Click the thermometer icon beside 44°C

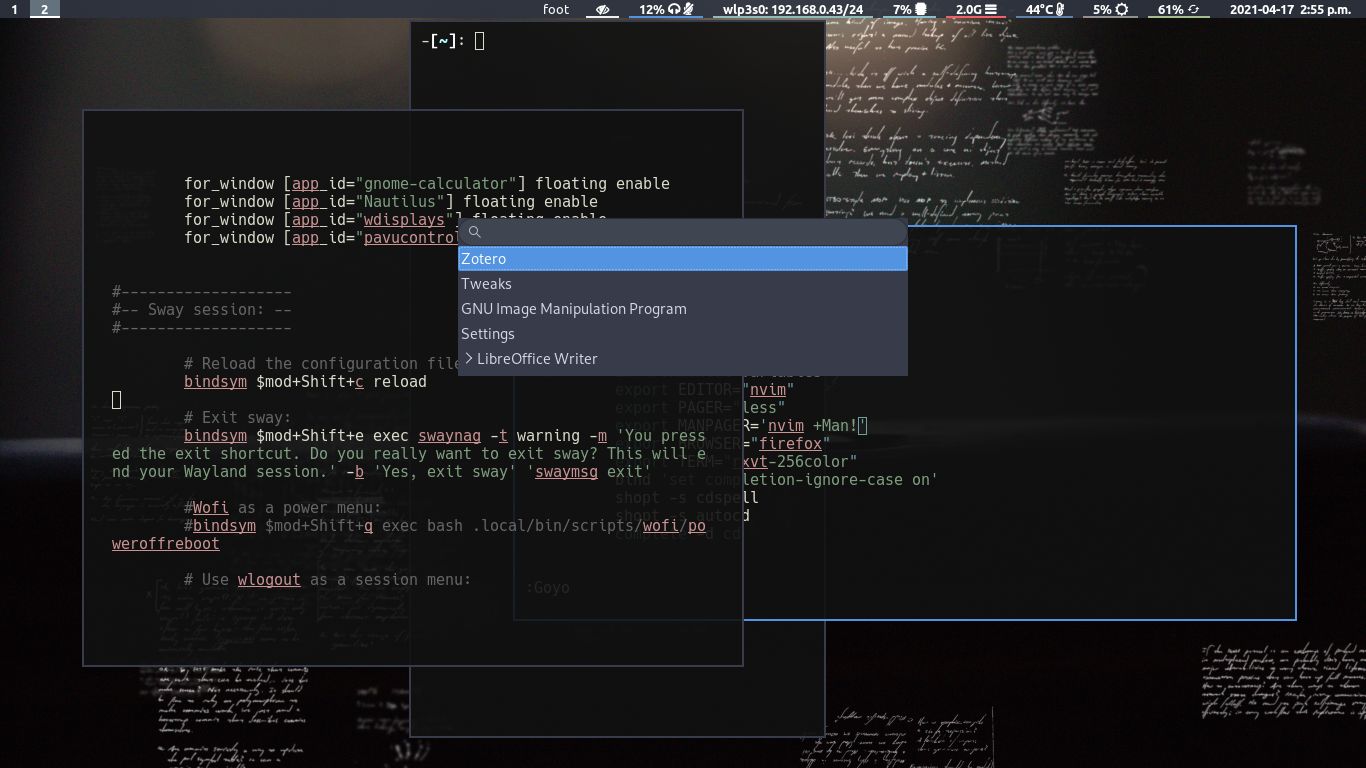tap(1059, 9)
